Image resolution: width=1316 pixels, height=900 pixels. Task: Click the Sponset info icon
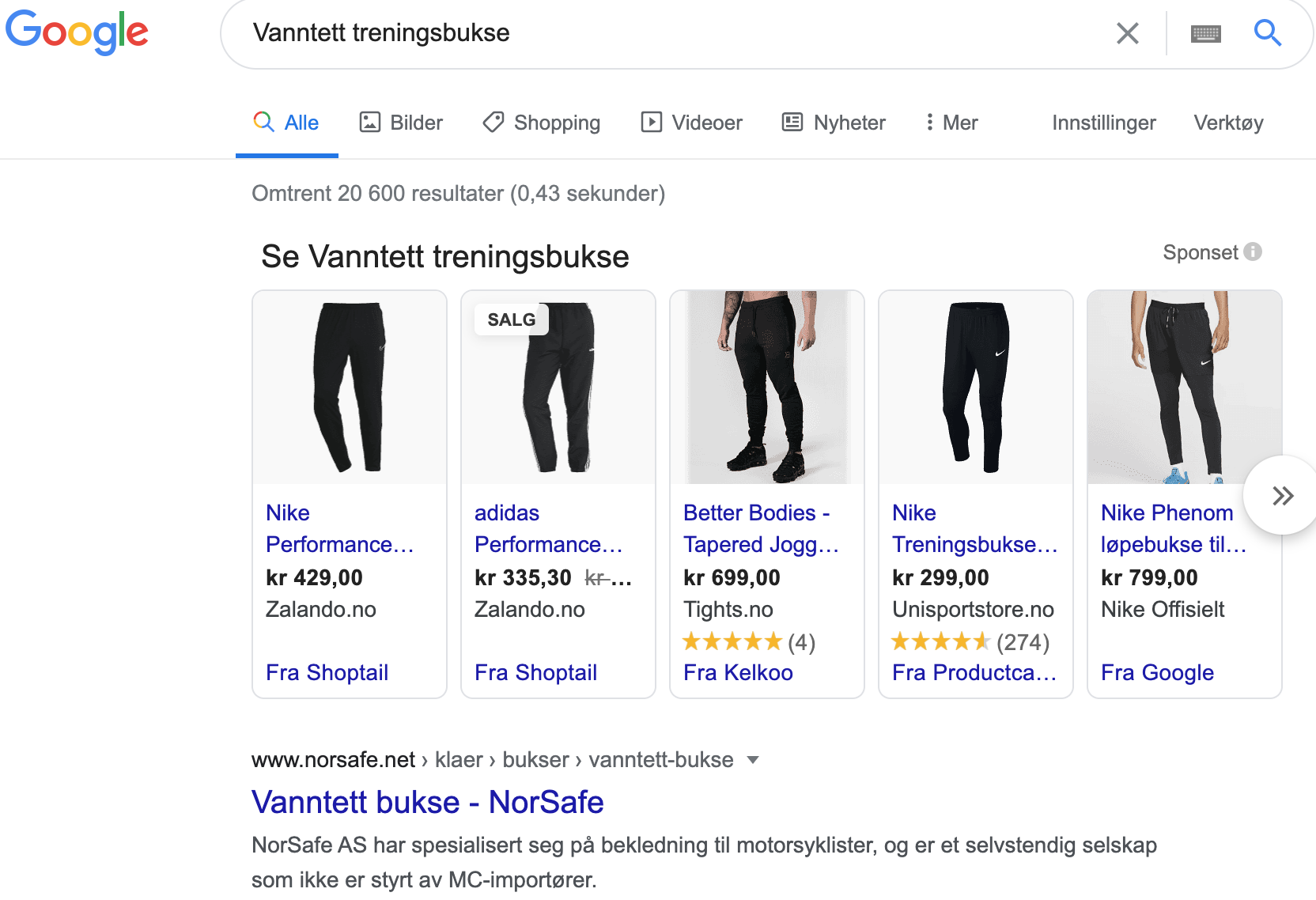[x=1253, y=251]
